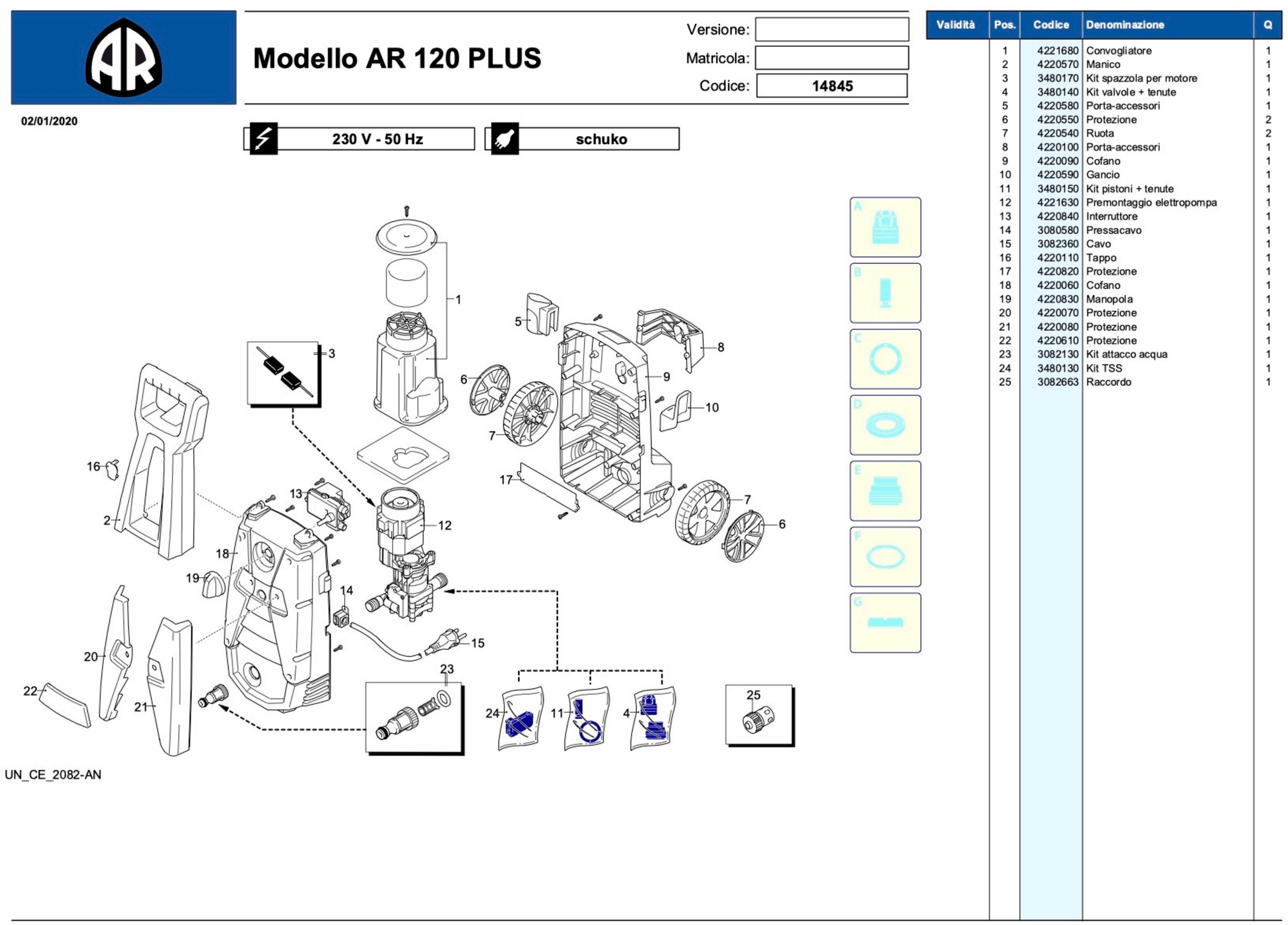Click the Matricola input field
The width and height of the screenshot is (1288, 925).
(x=831, y=58)
